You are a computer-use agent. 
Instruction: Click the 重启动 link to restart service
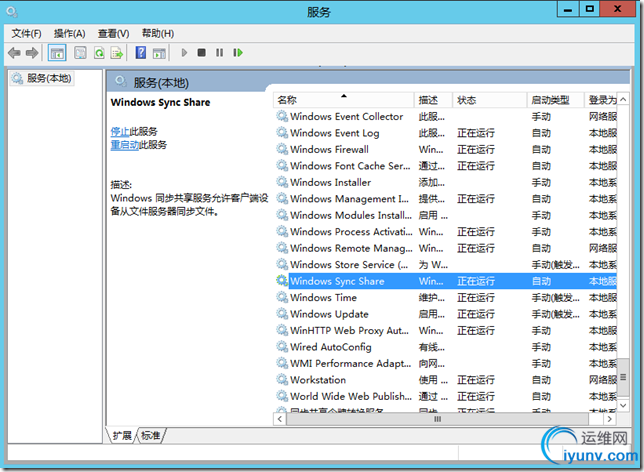coord(125,145)
